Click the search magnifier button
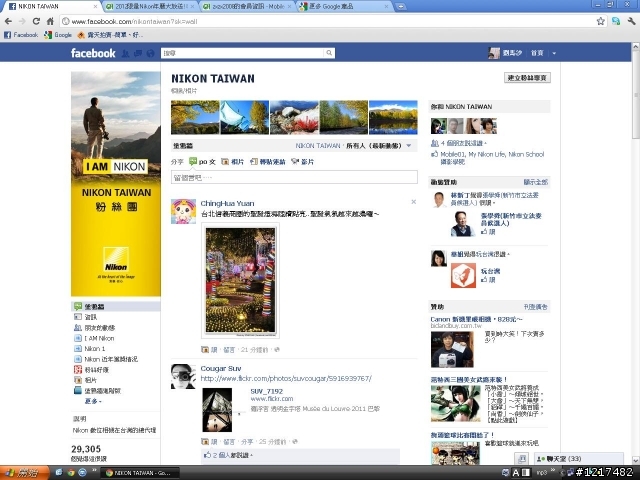640x480 pixels. 329,53
